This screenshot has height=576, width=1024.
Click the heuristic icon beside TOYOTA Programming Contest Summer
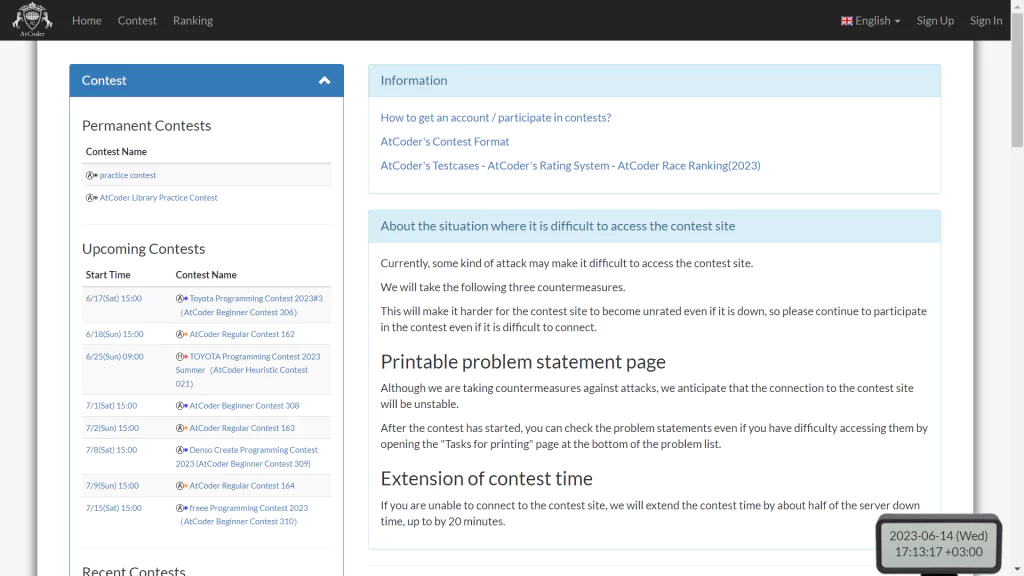coord(182,357)
